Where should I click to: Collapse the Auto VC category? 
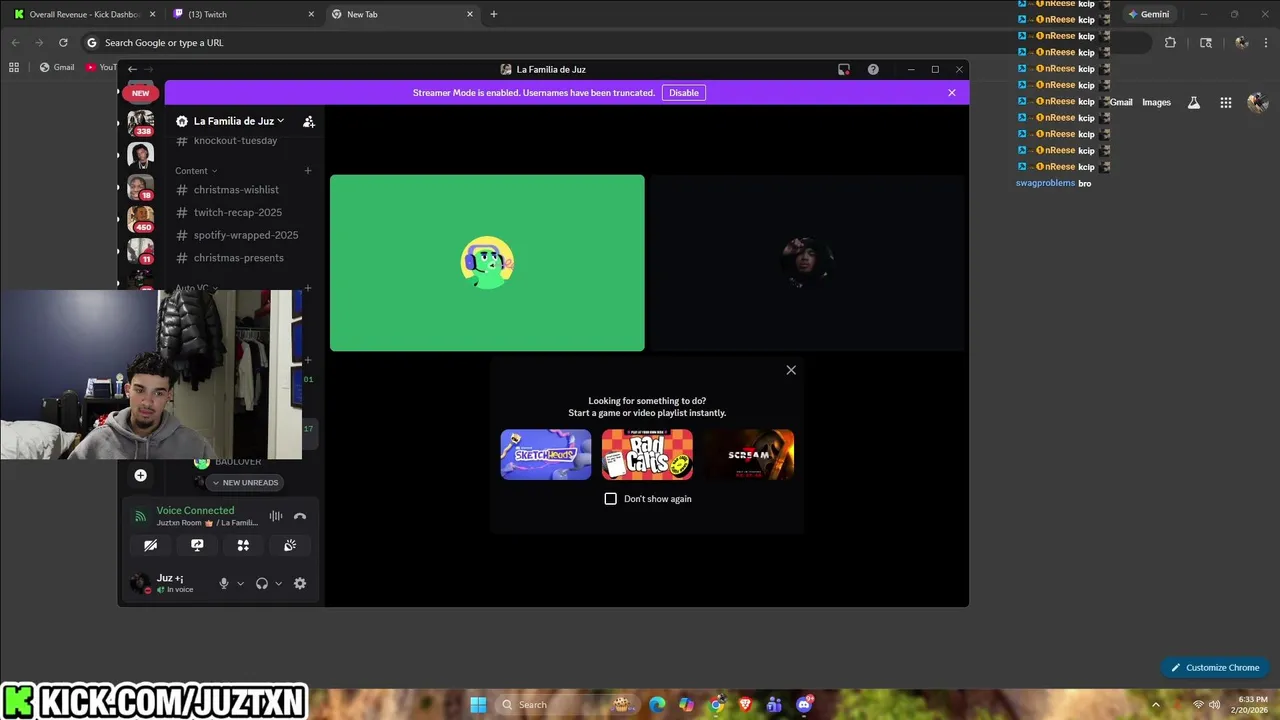(196, 288)
